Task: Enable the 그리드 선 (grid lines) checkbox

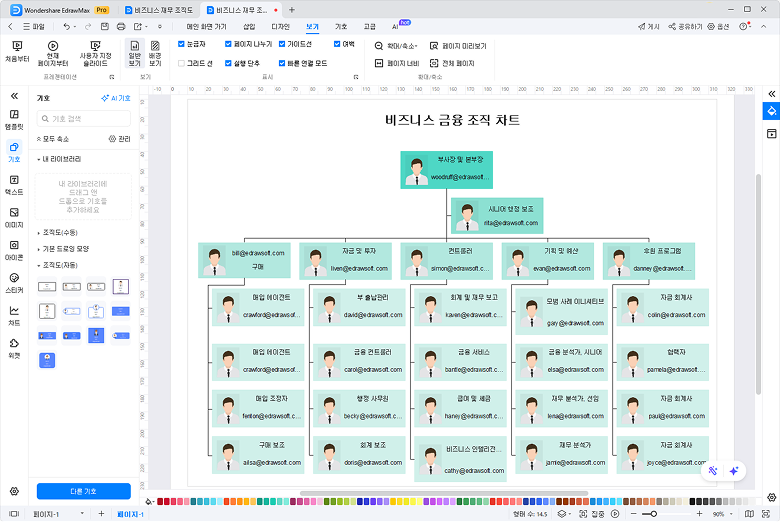Action: (180, 63)
